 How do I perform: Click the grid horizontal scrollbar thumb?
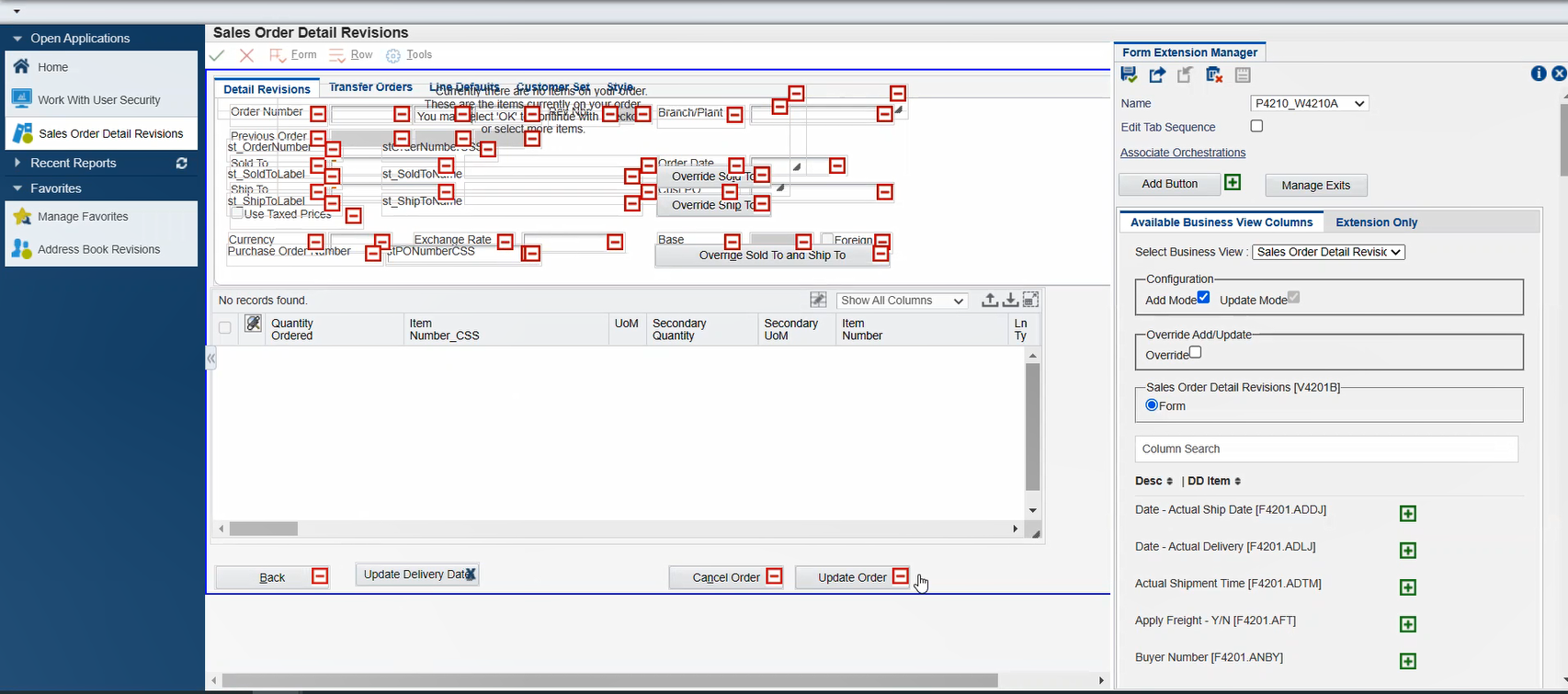(264, 529)
